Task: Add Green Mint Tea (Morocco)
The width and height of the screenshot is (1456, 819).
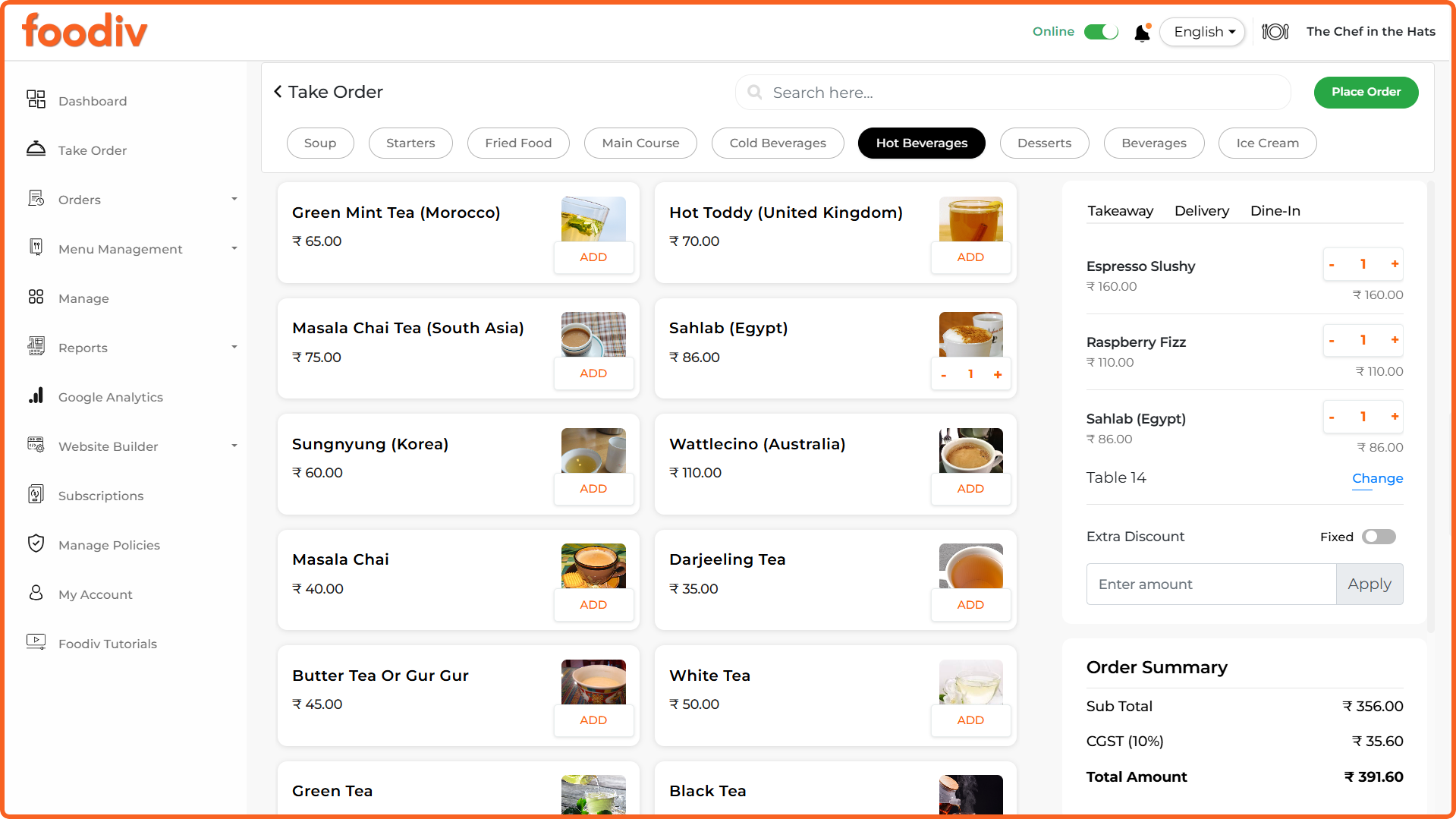Action: (593, 257)
